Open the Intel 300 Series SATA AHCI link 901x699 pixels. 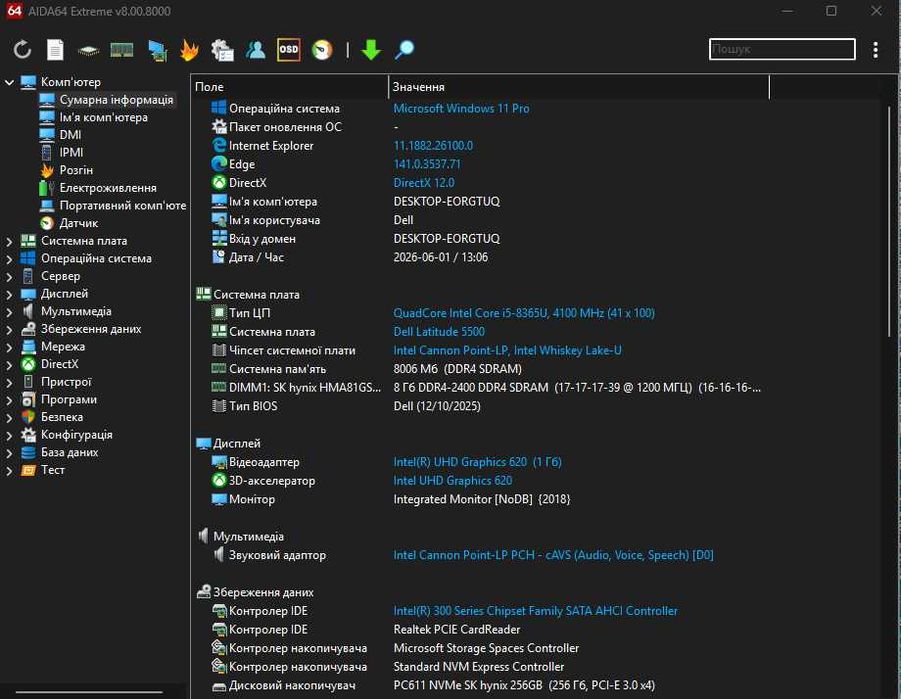point(536,611)
